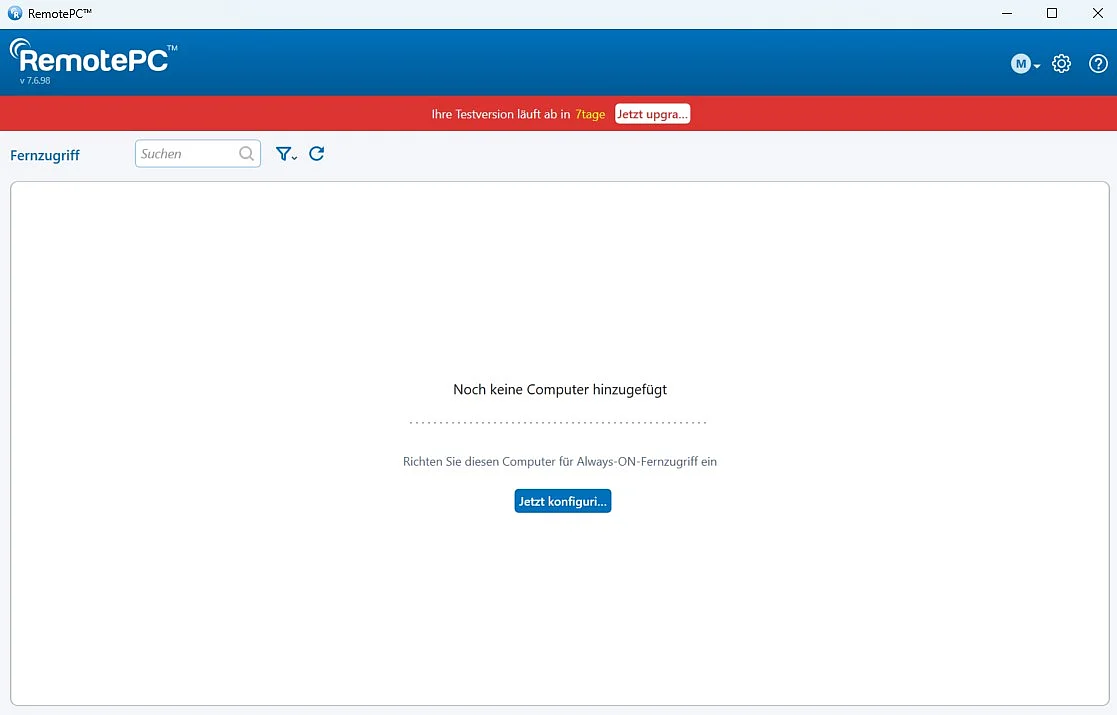The image size is (1117, 715).
Task: Click 'Noch keine Computer hinzugefügt' text
Action: (560, 390)
